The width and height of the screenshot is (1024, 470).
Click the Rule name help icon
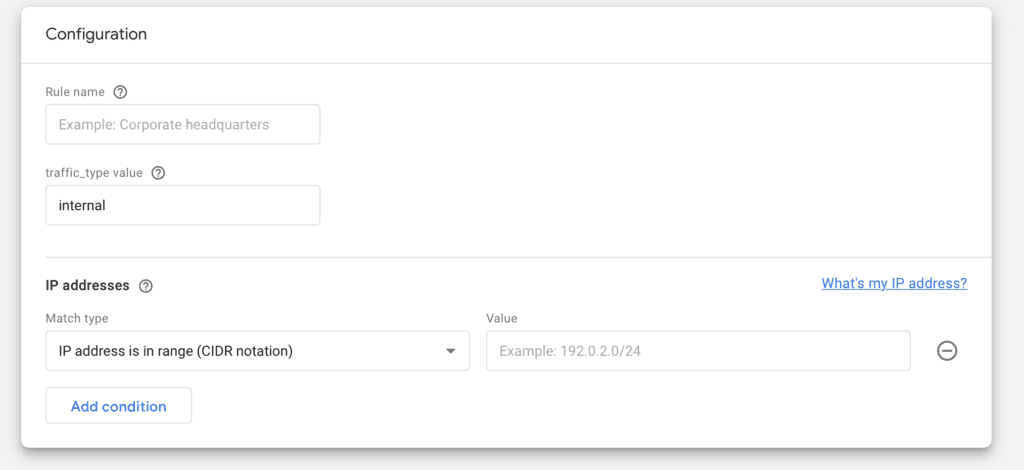(120, 92)
